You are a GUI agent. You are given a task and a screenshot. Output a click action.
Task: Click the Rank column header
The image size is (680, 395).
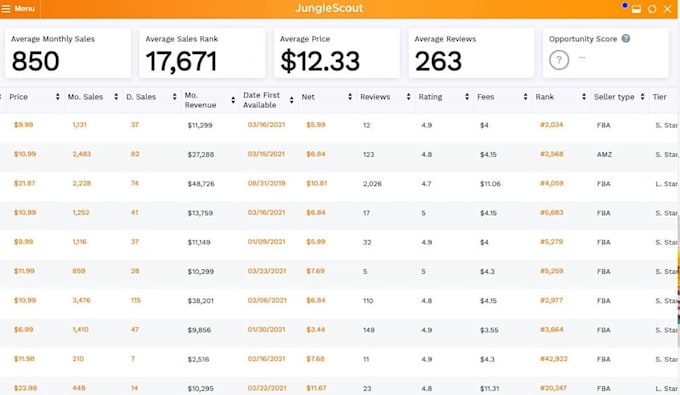click(545, 97)
